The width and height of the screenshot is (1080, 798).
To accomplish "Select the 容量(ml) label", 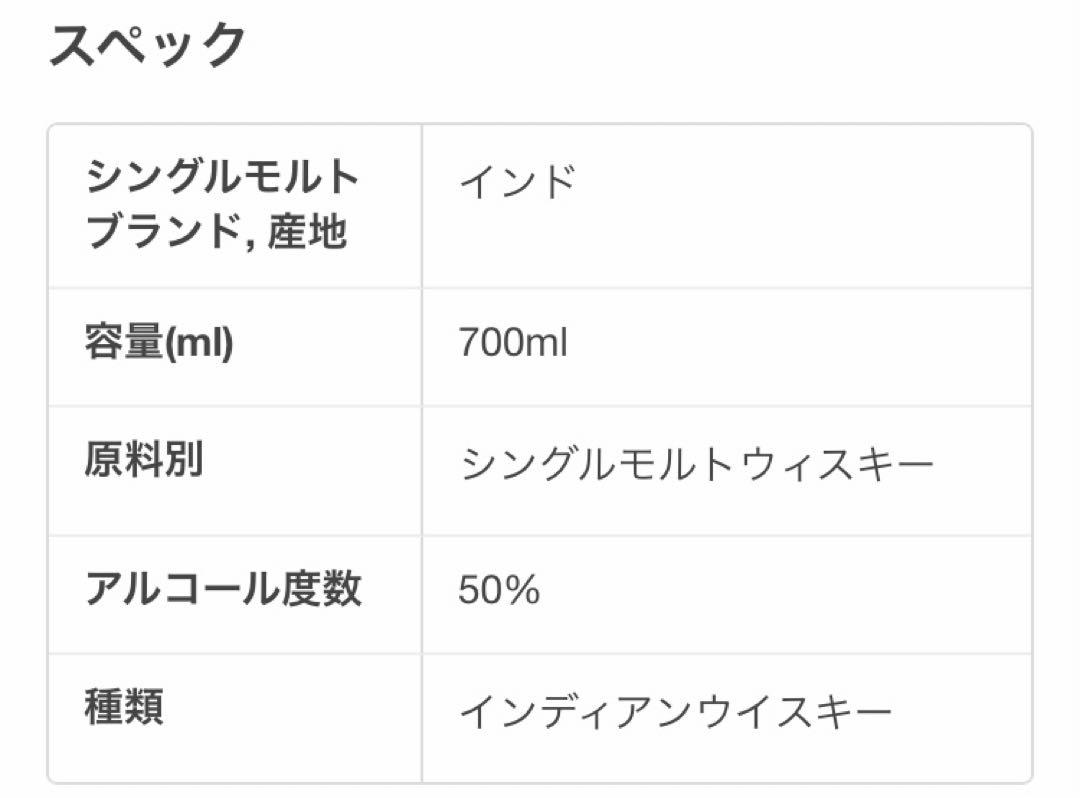I will point(159,342).
